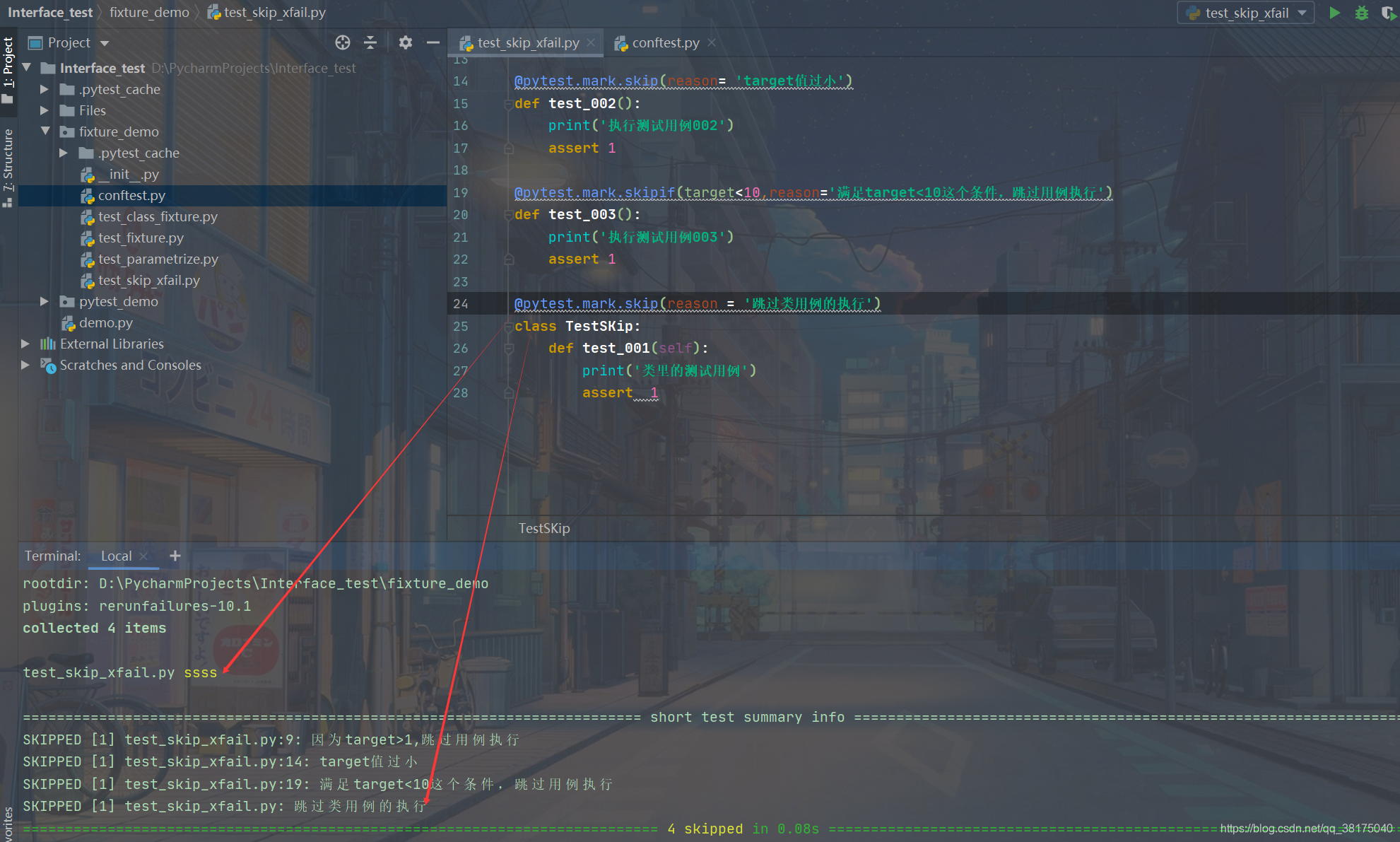Open the test_skip_xfail run configuration dropdown
This screenshot has width=1400, height=842.
1246,13
